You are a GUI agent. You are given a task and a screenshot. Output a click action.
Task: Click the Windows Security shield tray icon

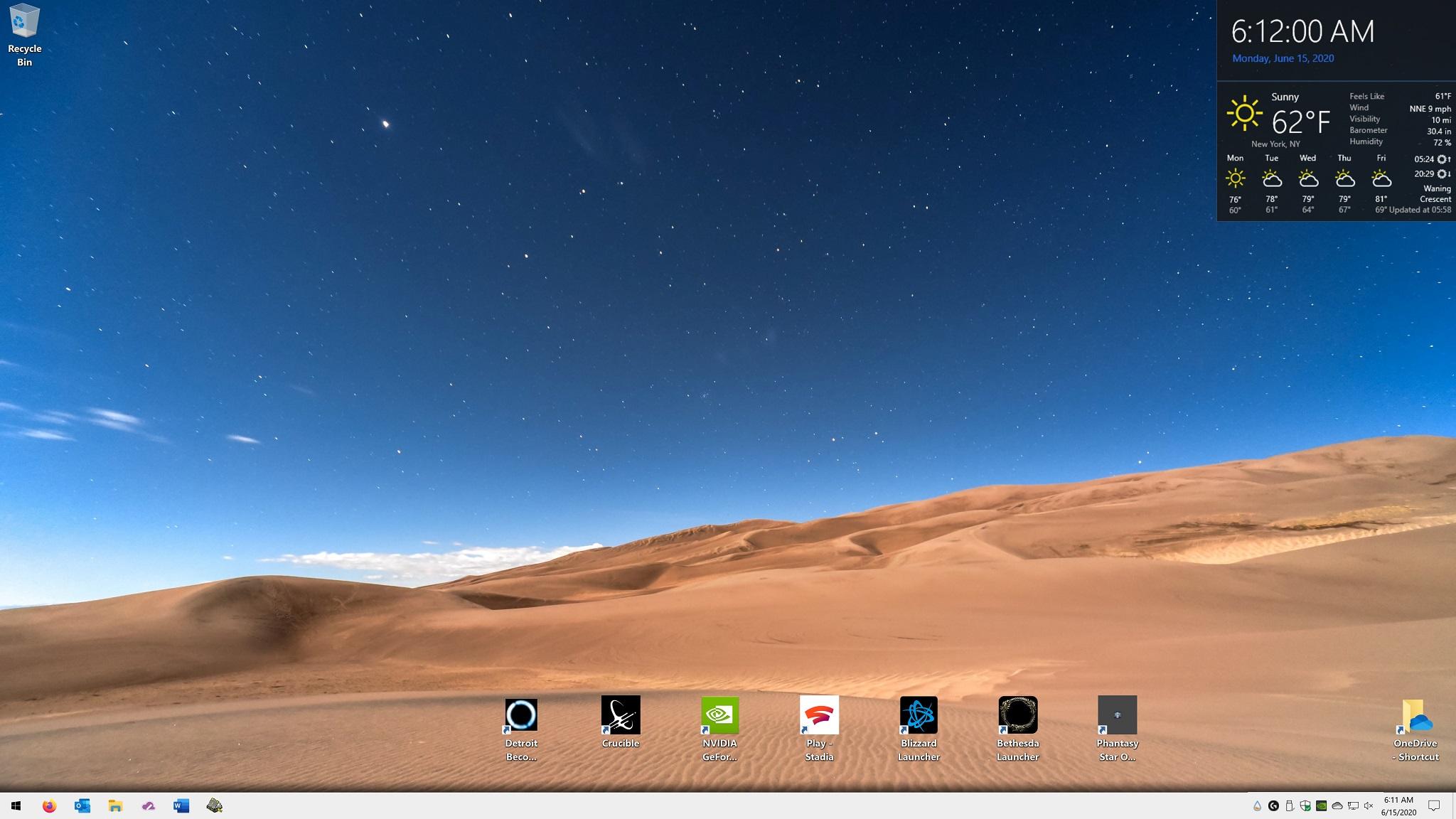coord(1305,805)
